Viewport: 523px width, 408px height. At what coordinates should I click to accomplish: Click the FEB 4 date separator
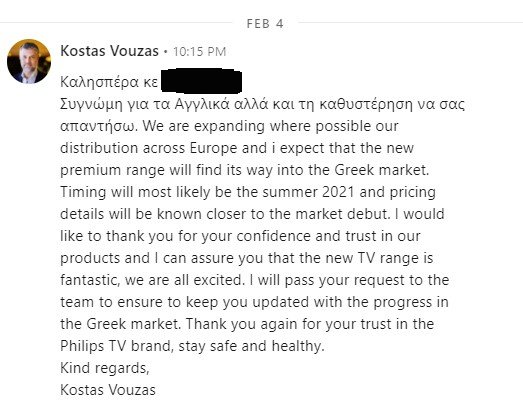click(265, 23)
